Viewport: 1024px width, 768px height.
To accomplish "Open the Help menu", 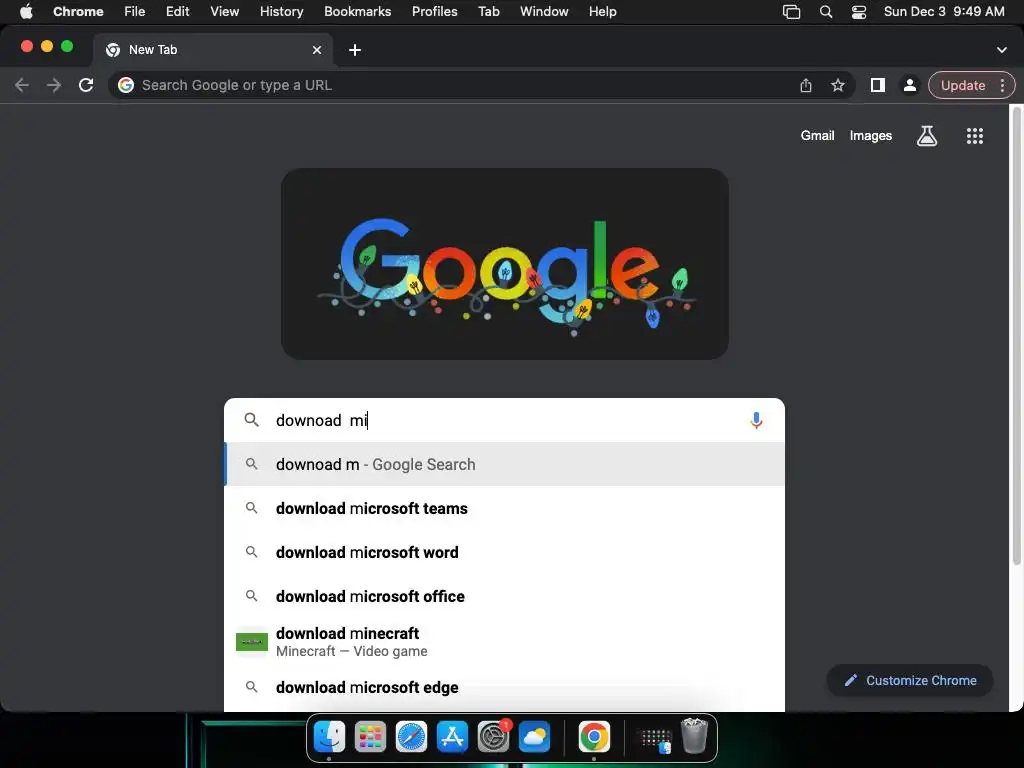I will pos(602,11).
